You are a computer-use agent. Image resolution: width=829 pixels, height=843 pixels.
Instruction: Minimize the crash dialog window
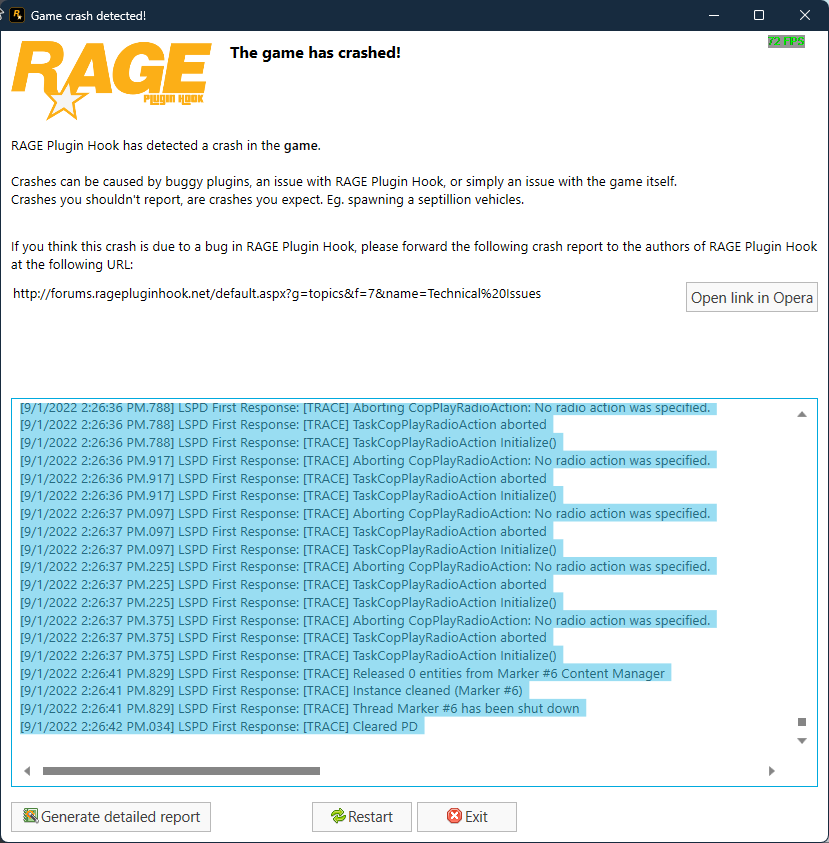714,15
